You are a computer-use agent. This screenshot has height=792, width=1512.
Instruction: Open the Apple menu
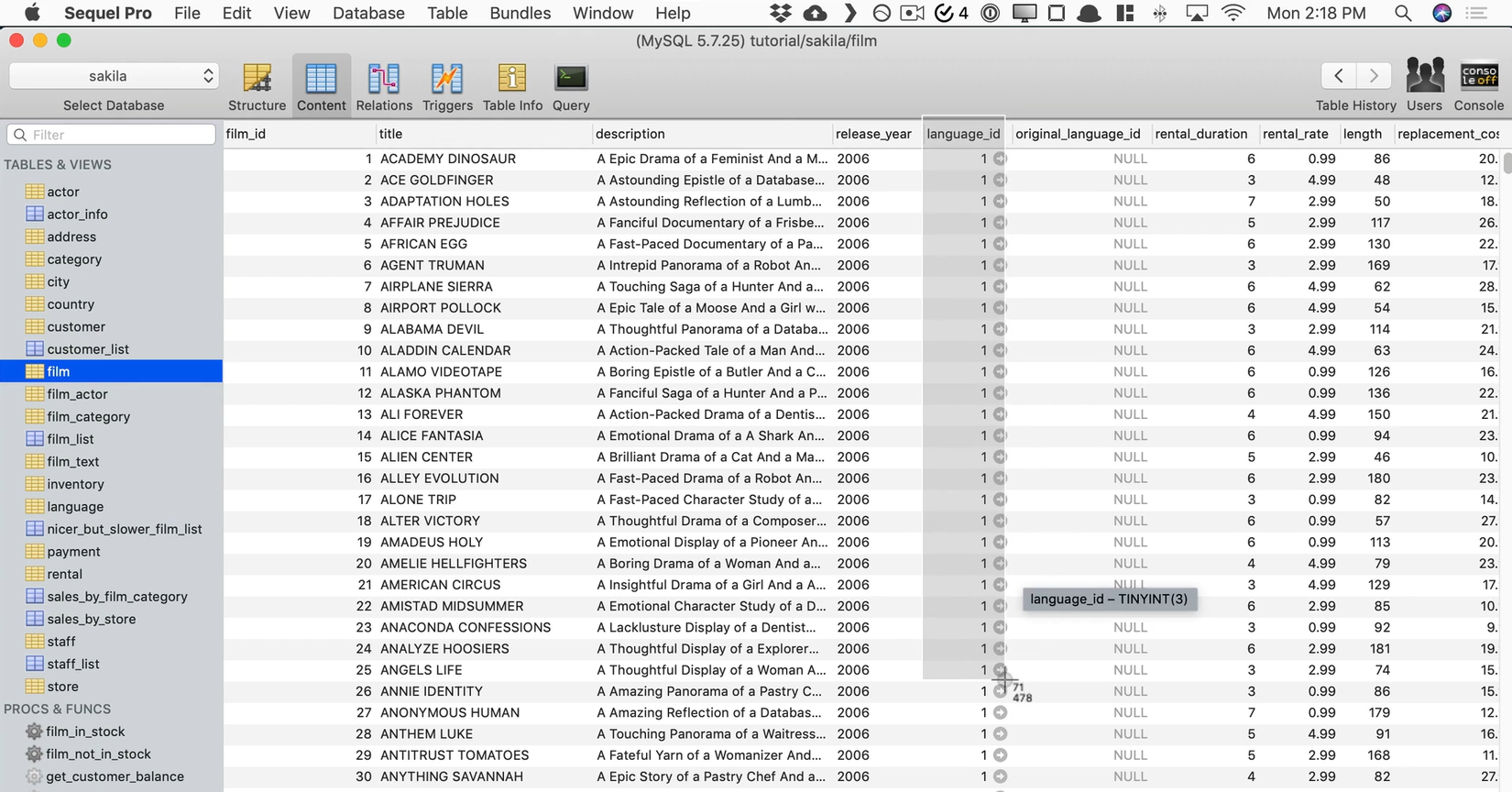31,13
